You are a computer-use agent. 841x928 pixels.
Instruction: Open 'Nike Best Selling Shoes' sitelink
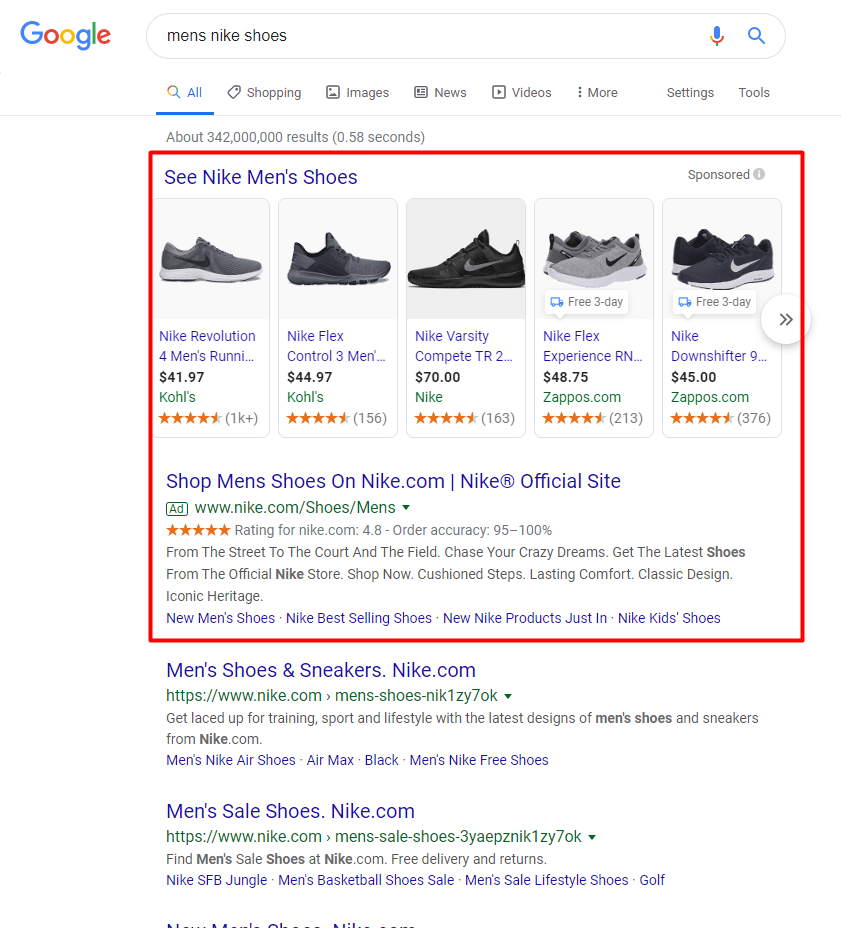click(359, 618)
